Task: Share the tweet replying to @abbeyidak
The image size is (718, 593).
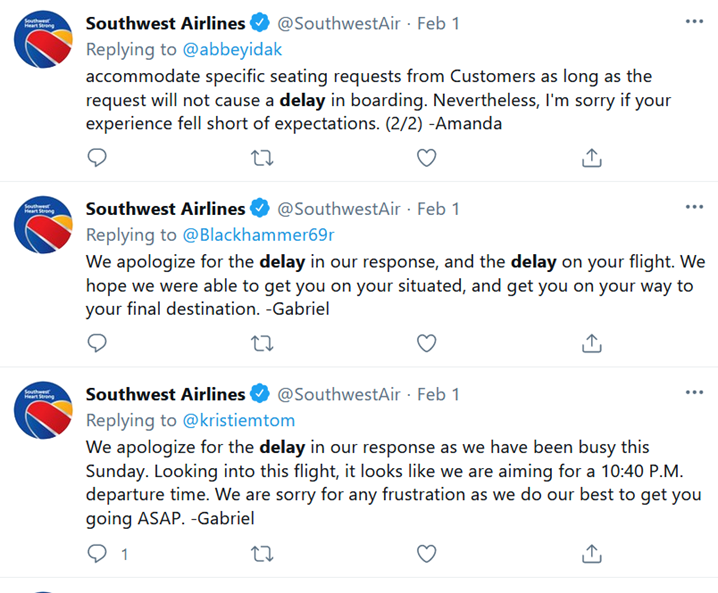Action: [x=592, y=158]
